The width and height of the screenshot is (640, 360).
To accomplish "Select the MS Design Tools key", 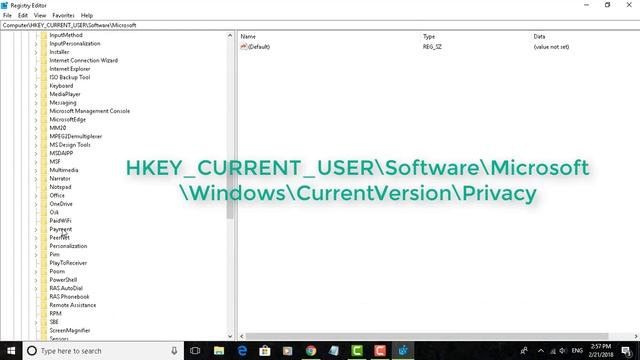I will pos(70,144).
